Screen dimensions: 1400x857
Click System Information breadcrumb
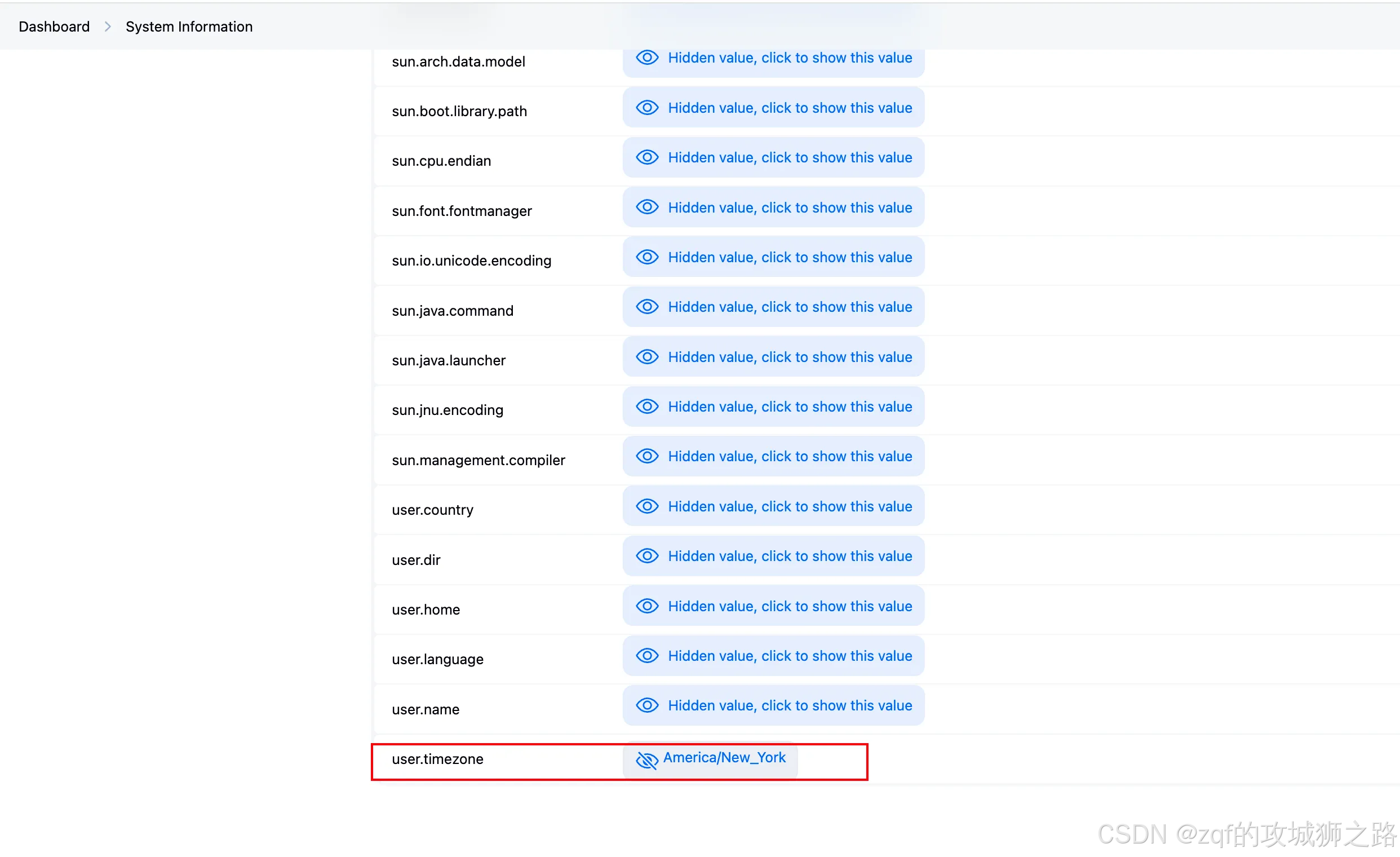(x=189, y=26)
